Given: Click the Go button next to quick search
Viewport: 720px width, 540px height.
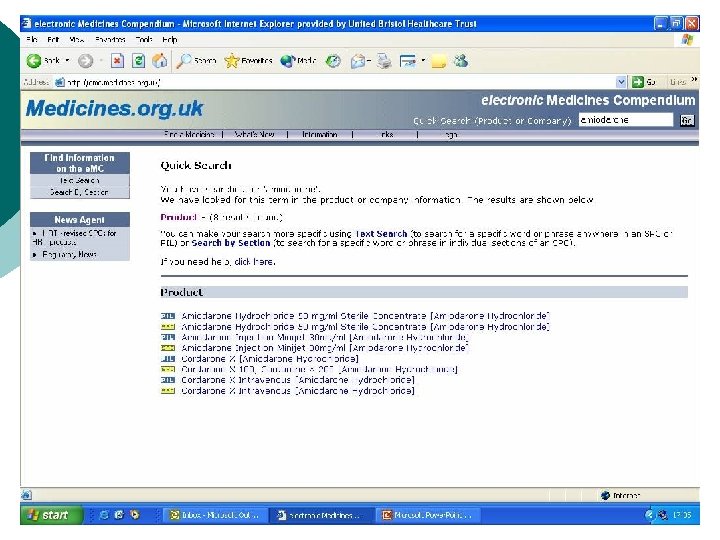Looking at the screenshot, I should [687, 120].
